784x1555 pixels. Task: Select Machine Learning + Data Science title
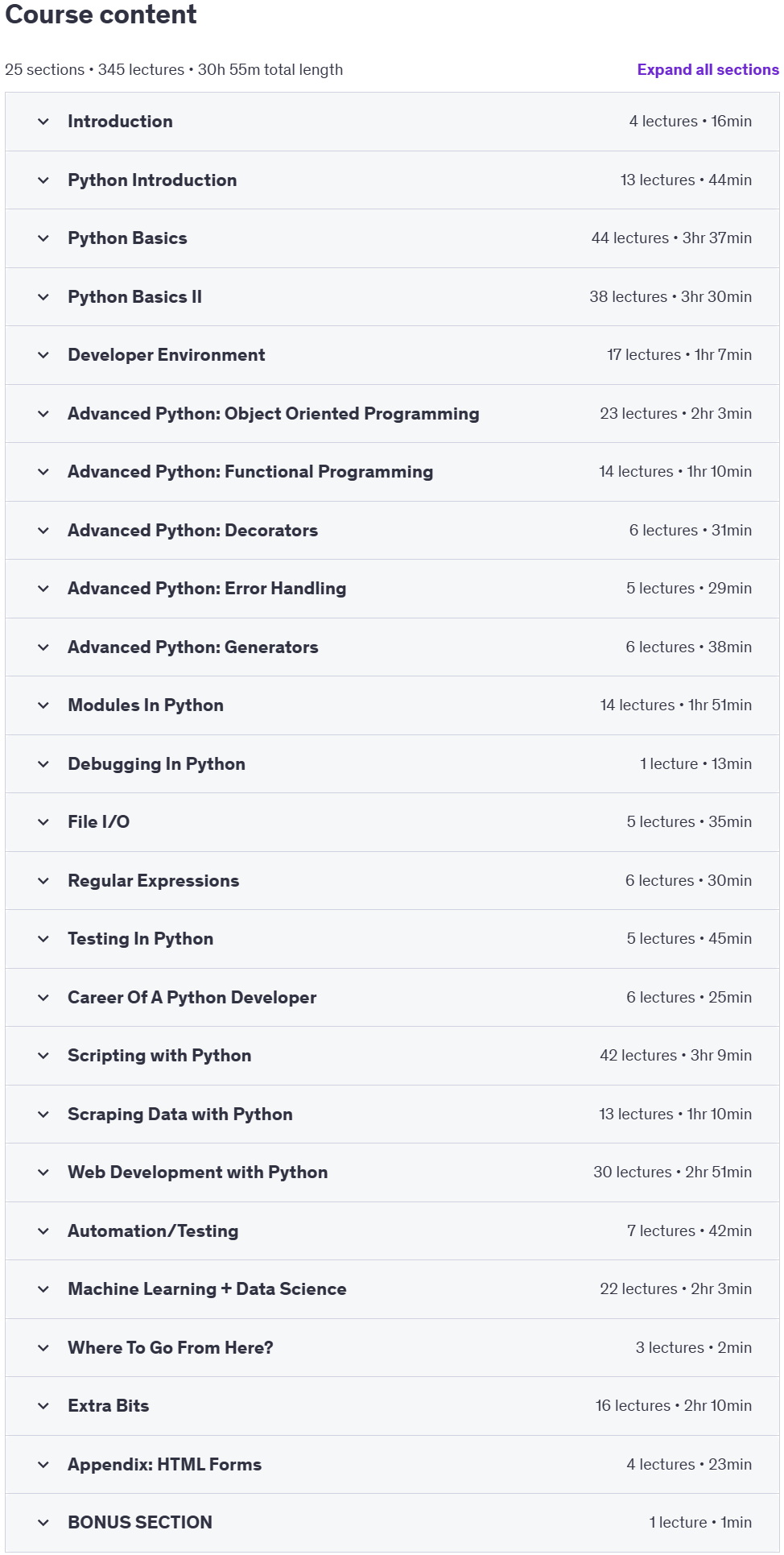point(207,1289)
